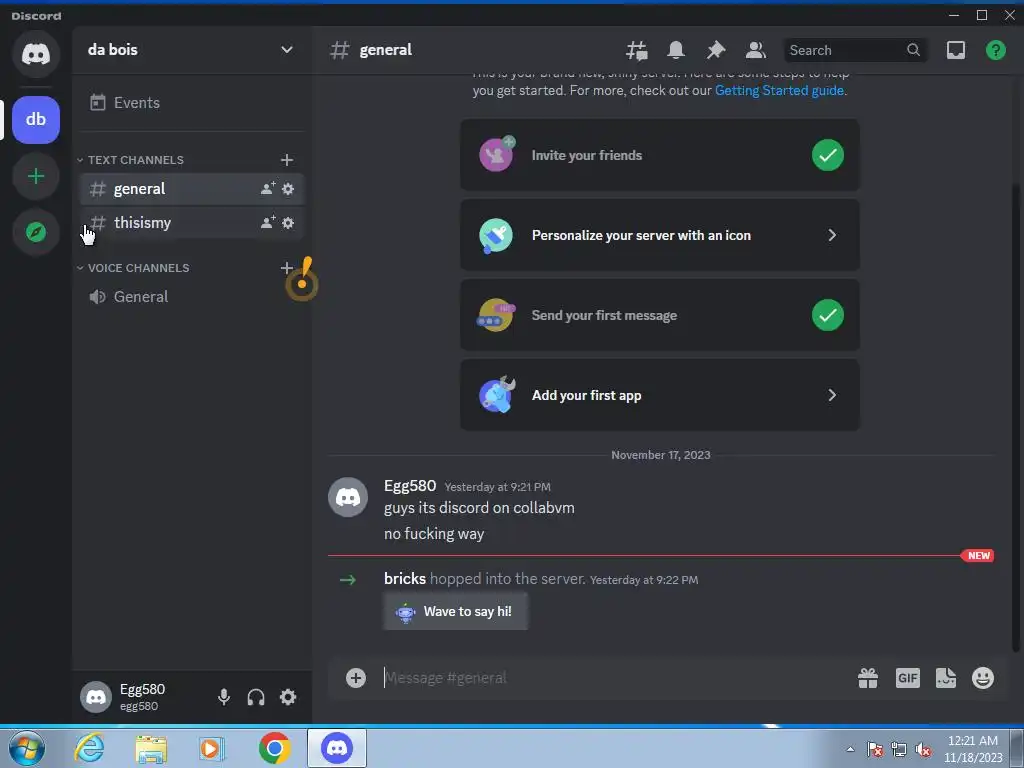
Task: Edit thisismy channel settings gear
Action: click(288, 223)
